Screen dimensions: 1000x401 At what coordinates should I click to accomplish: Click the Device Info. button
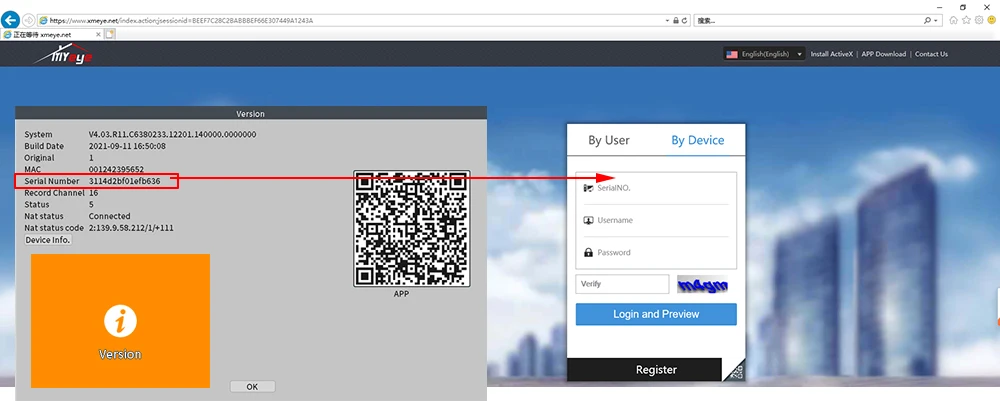point(48,240)
